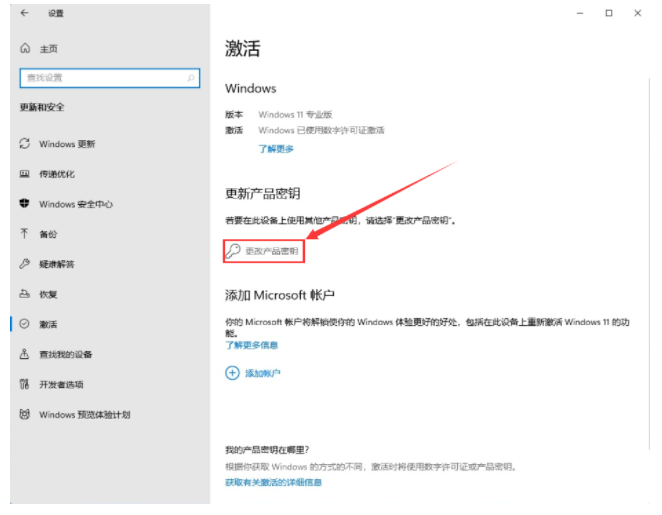
Task: Click the Windows 安全中心 shield icon
Action: point(25,204)
